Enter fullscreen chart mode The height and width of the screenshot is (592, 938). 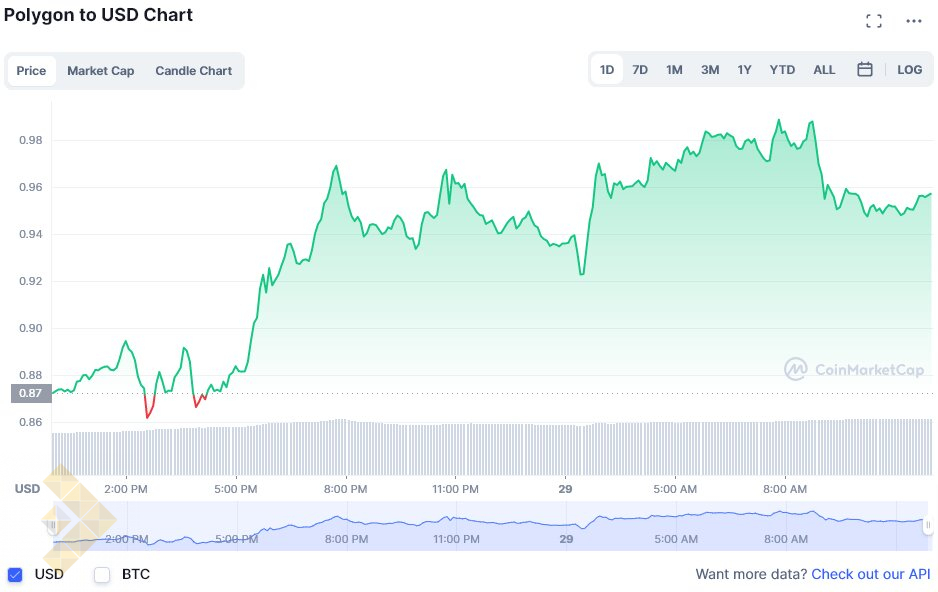coord(873,21)
